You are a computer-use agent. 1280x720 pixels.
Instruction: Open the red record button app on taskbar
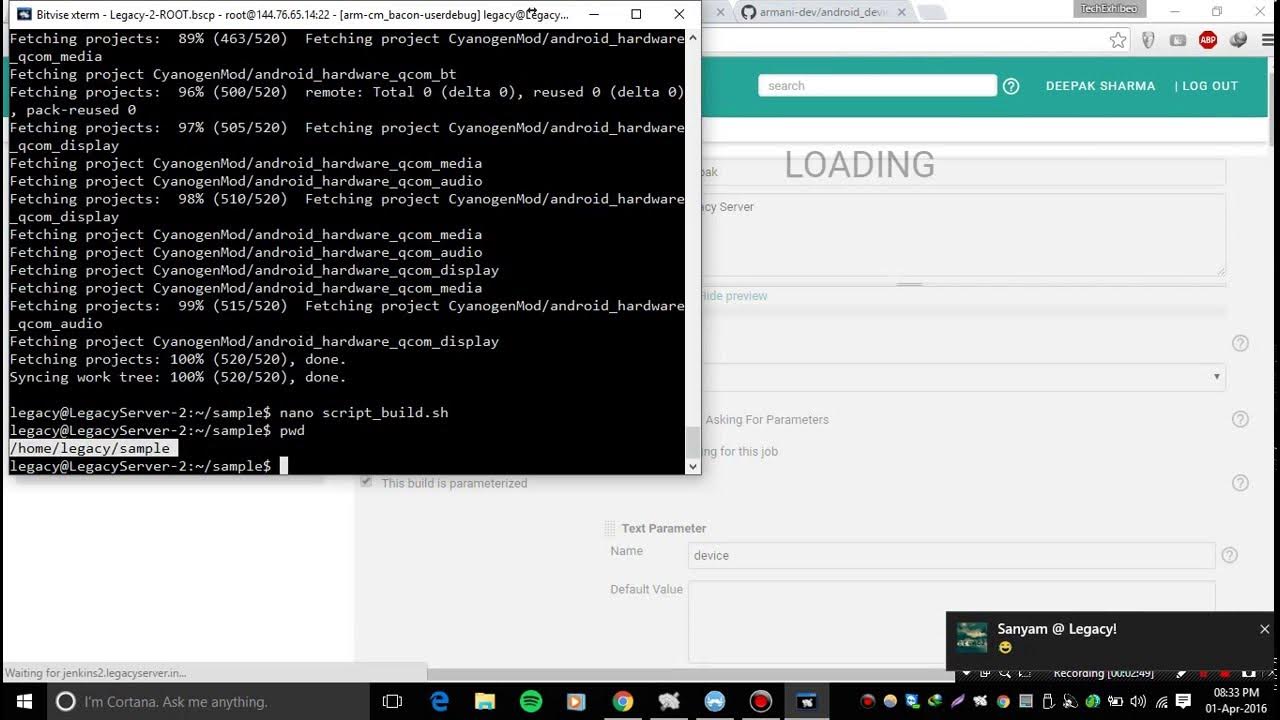(760, 702)
